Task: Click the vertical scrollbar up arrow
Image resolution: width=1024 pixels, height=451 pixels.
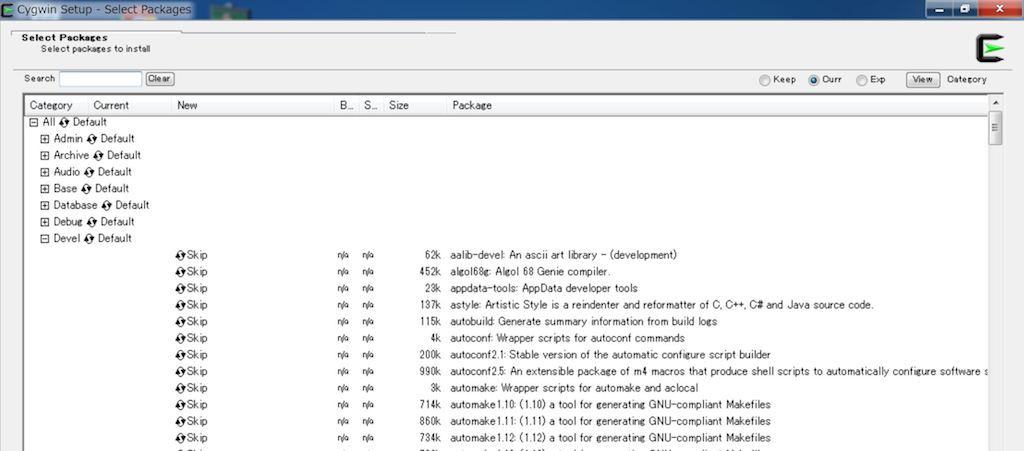Action: (x=995, y=102)
